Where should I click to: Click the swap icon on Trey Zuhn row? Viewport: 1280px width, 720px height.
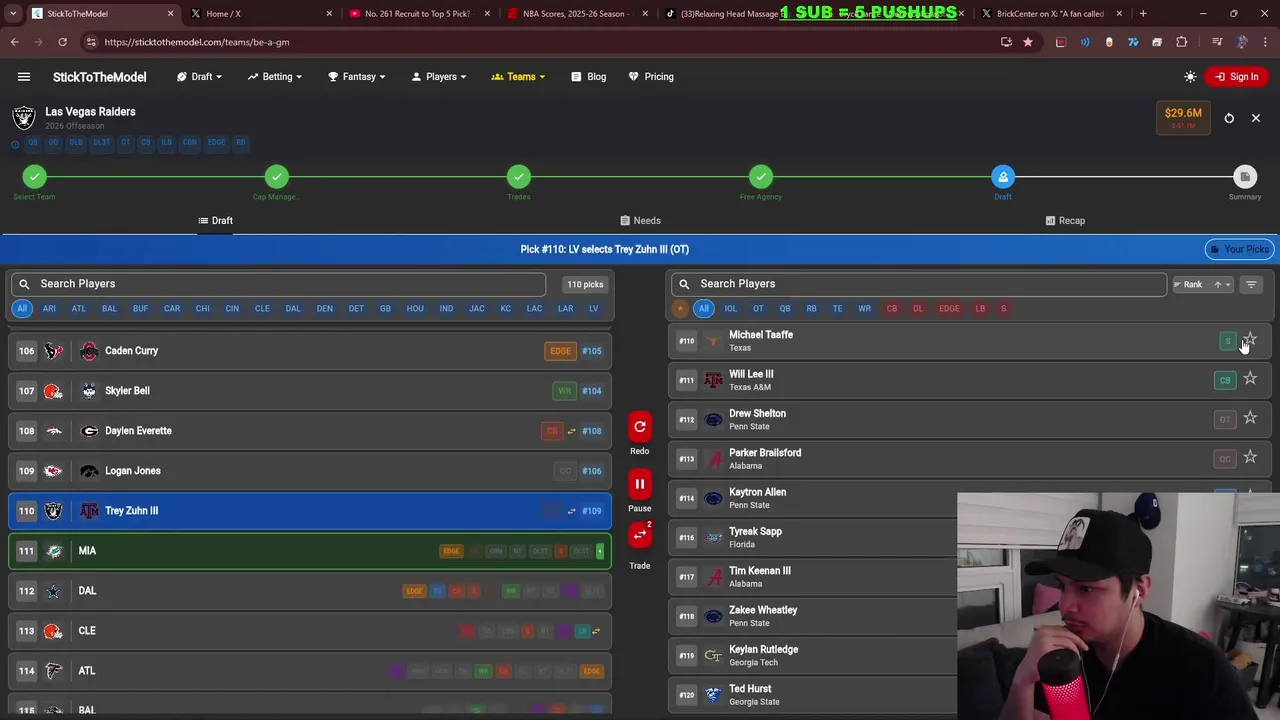(571, 511)
